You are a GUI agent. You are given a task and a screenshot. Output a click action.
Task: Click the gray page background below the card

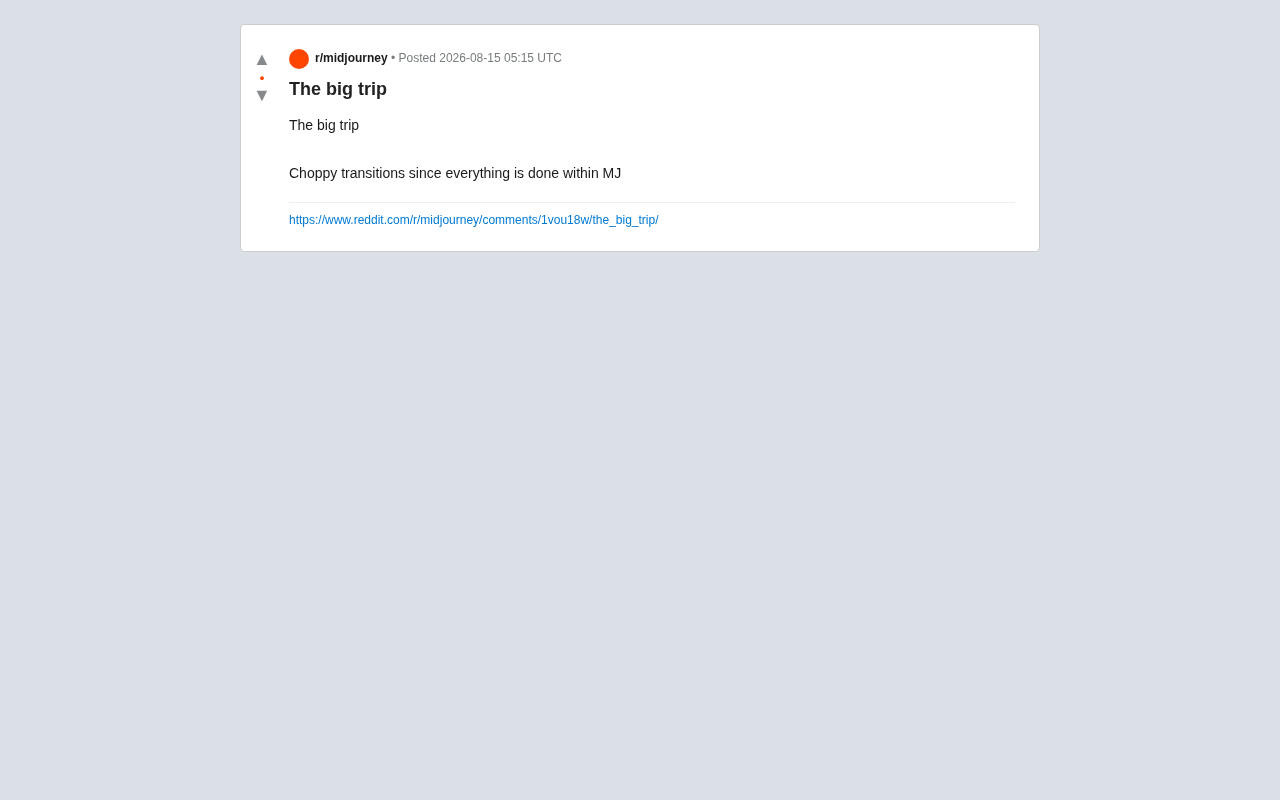coord(640,520)
